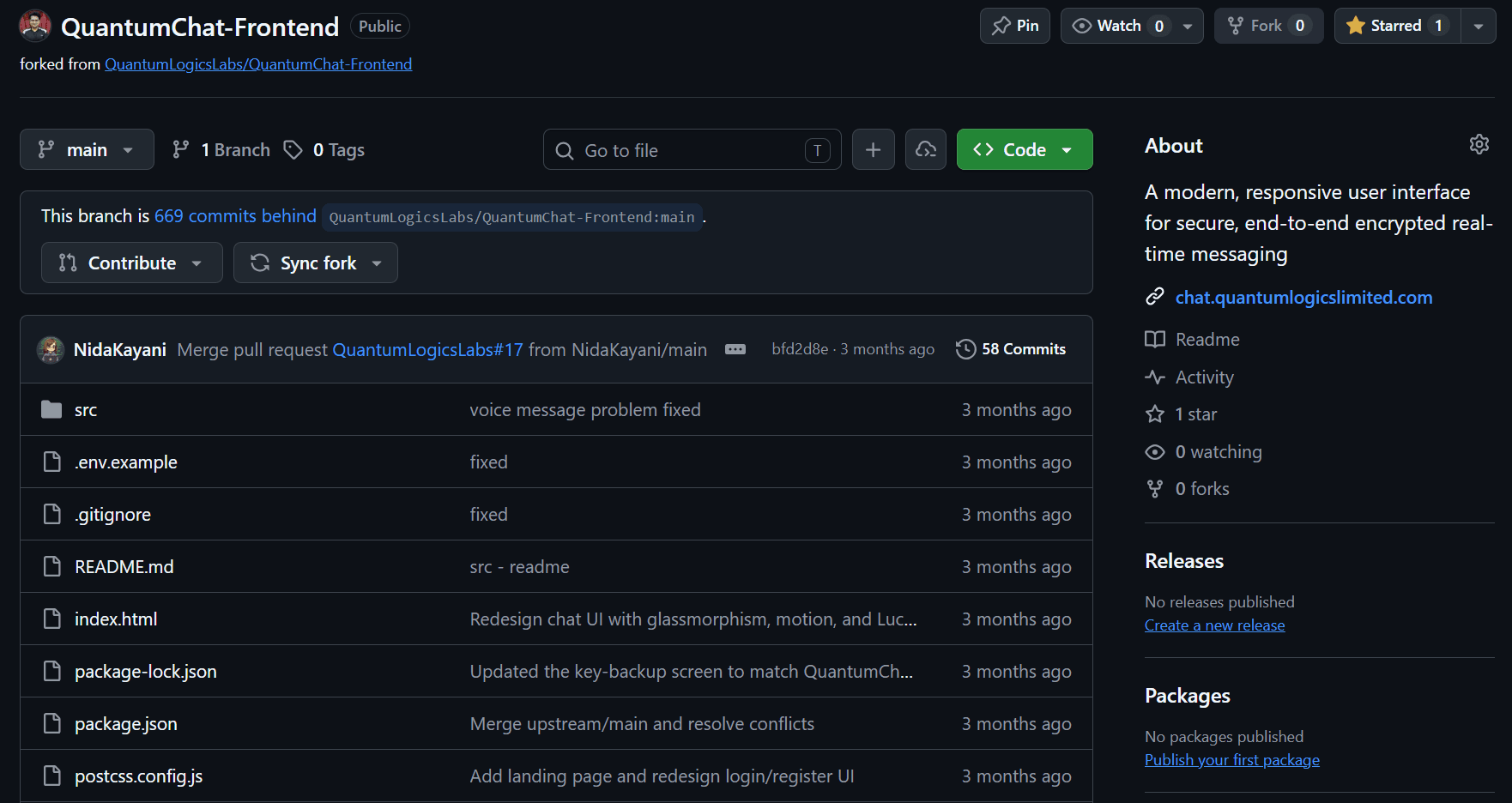View the 58 Commits history
Image resolution: width=1512 pixels, height=803 pixels.
(x=1011, y=349)
